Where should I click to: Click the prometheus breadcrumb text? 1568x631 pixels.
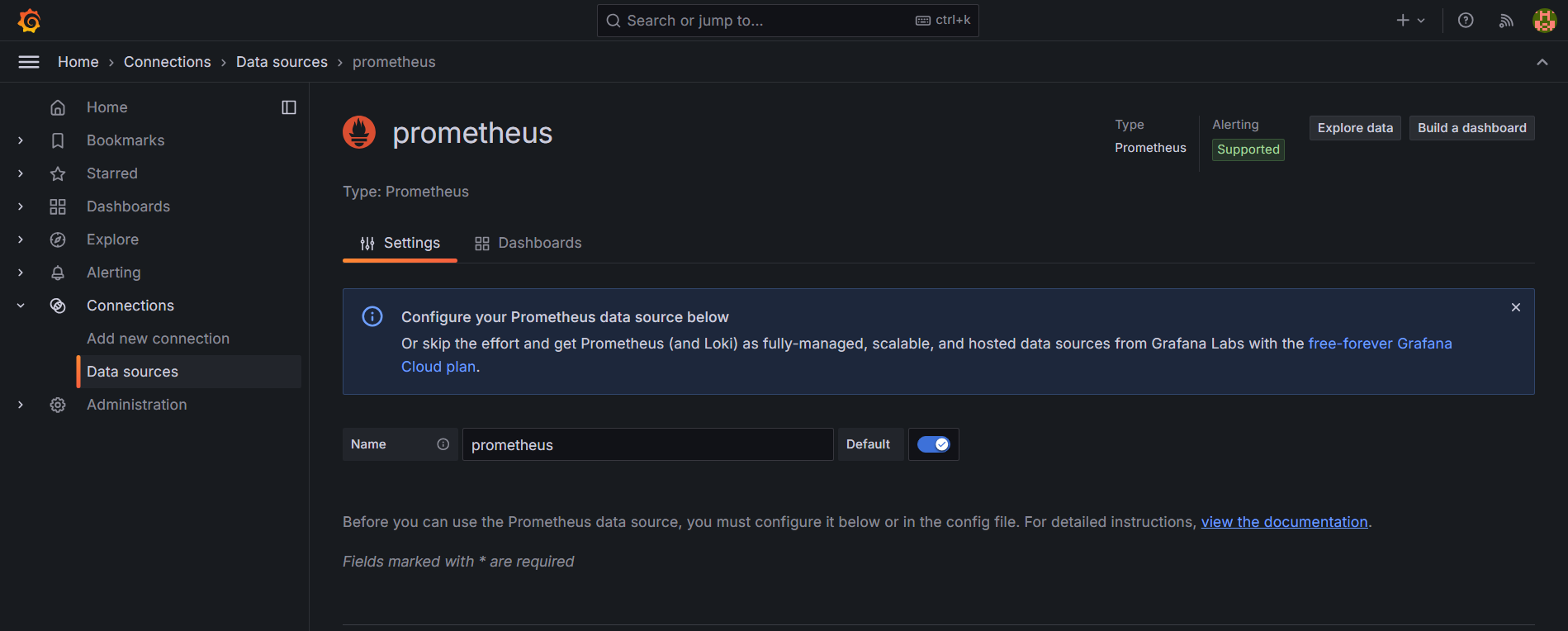tap(394, 62)
